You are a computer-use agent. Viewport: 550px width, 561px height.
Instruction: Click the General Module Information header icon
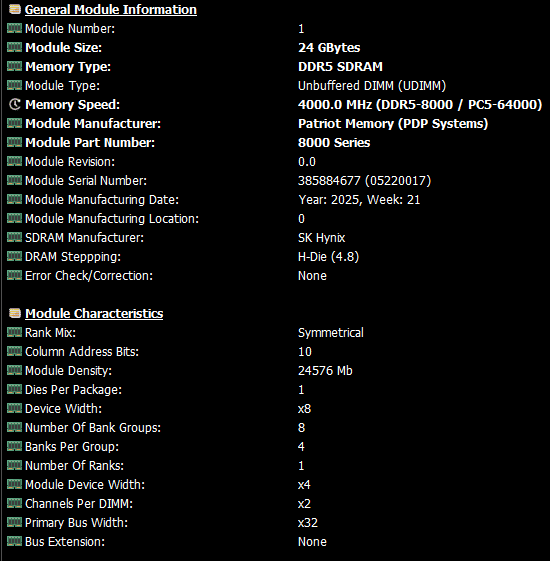(15, 9)
